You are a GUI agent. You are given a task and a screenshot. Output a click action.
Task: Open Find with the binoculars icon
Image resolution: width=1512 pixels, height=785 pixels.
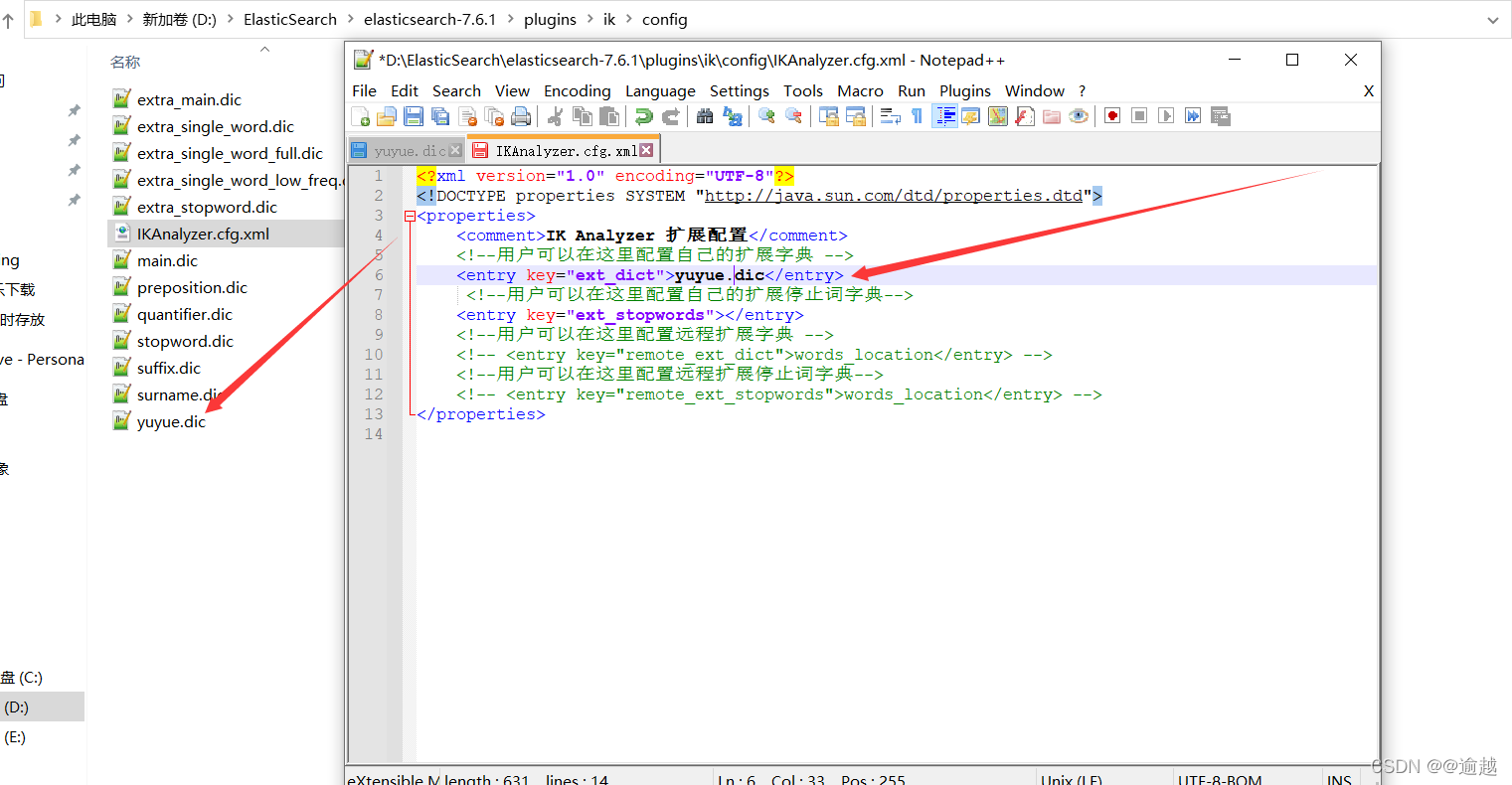[705, 116]
